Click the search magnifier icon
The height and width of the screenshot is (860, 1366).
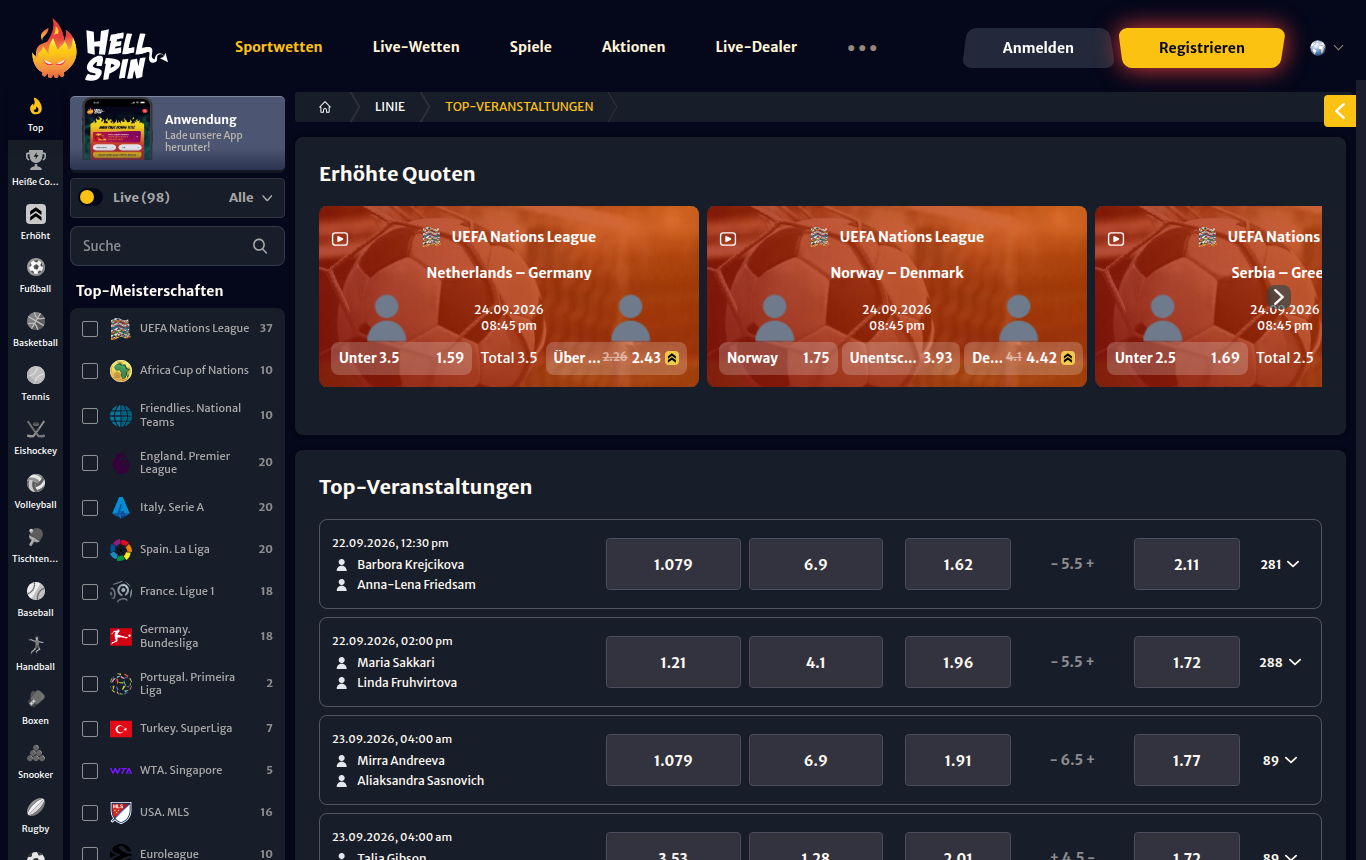point(260,246)
